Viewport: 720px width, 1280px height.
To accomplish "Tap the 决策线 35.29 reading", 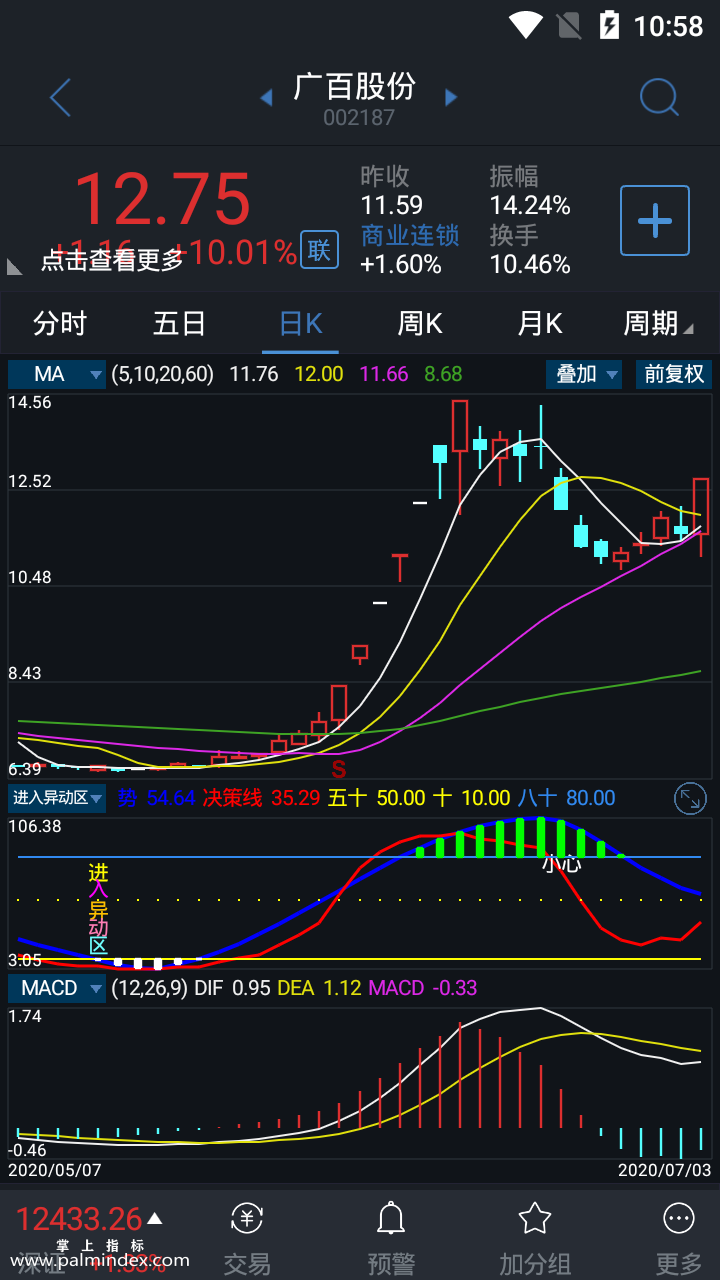I will (x=261, y=798).
